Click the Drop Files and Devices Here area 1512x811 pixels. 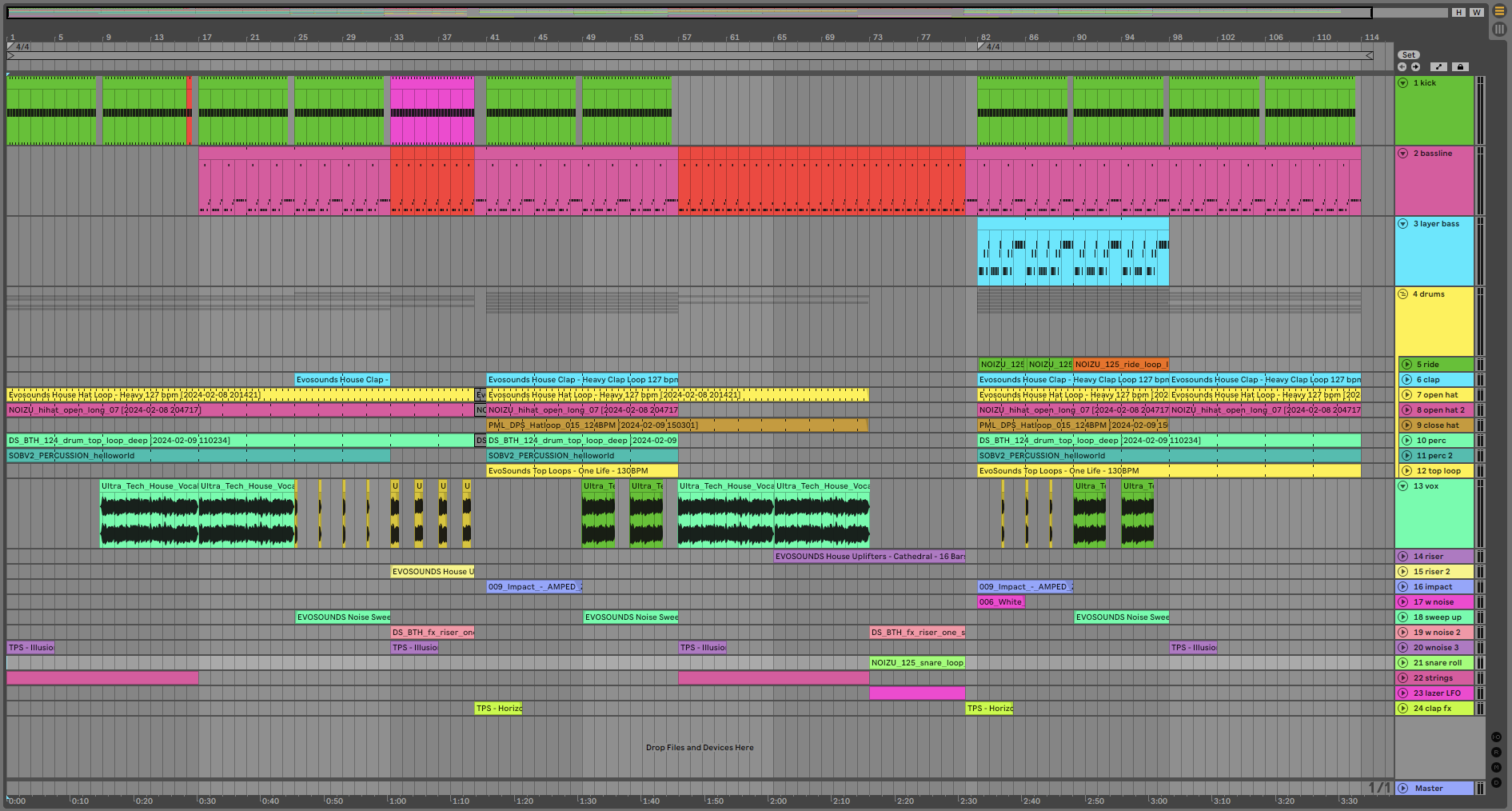click(700, 748)
